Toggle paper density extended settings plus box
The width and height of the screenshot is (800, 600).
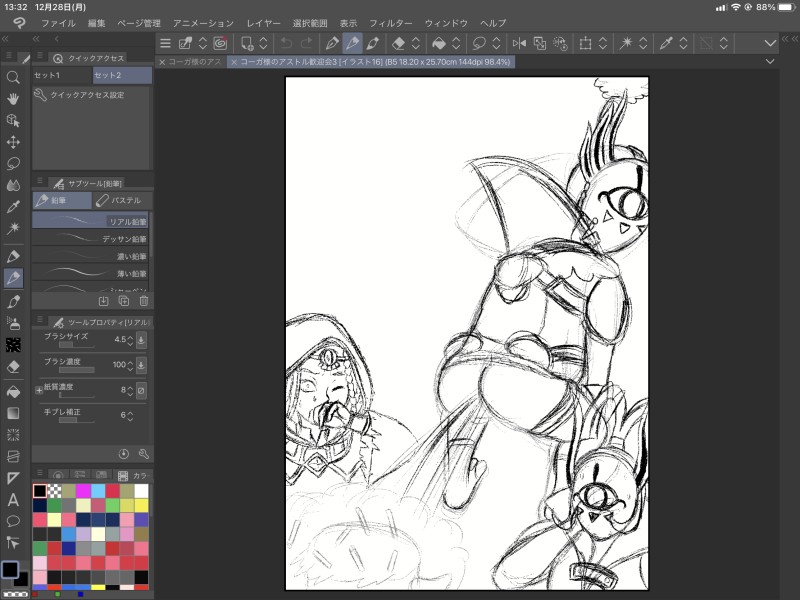pyautogui.click(x=39, y=390)
